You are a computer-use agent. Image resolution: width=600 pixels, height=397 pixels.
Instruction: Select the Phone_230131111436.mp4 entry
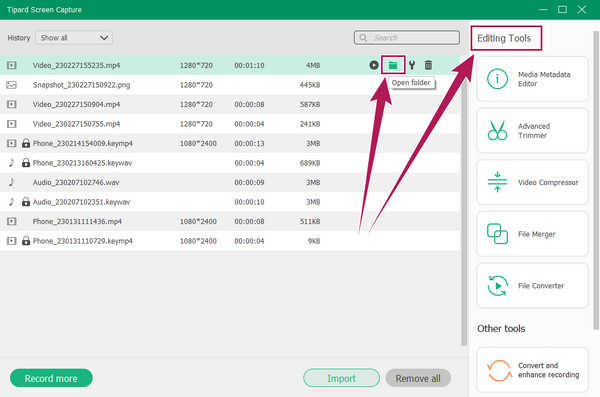(230, 221)
